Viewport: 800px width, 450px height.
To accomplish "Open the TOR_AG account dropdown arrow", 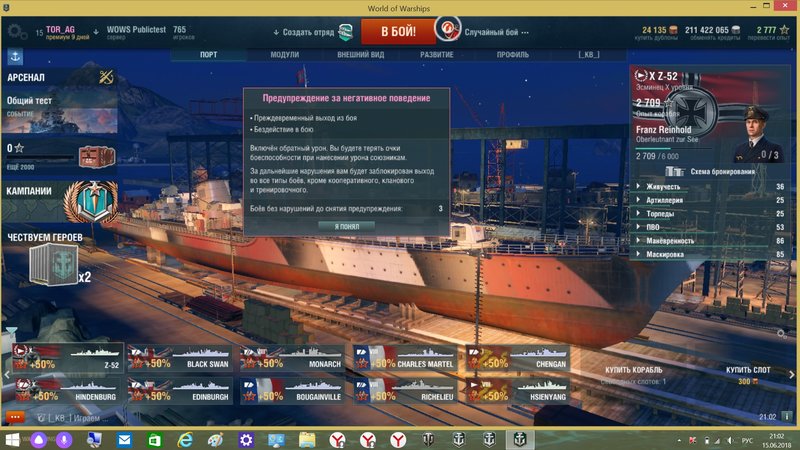I will [x=95, y=32].
